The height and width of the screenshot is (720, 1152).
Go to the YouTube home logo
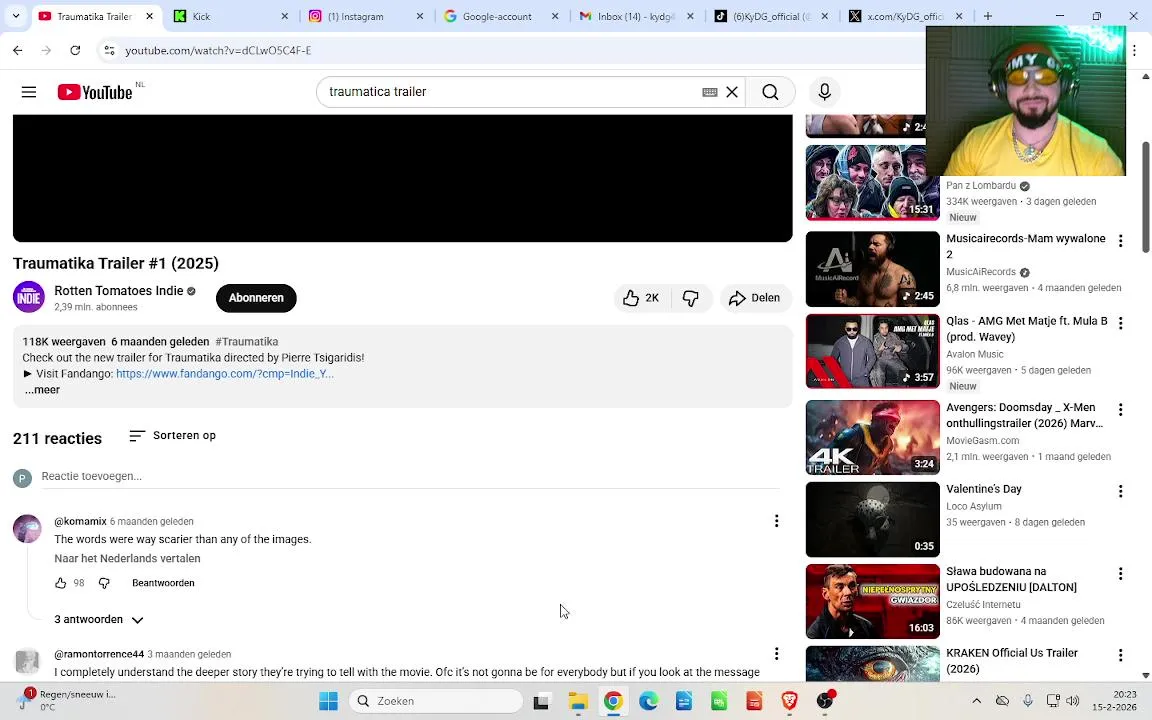(x=95, y=92)
